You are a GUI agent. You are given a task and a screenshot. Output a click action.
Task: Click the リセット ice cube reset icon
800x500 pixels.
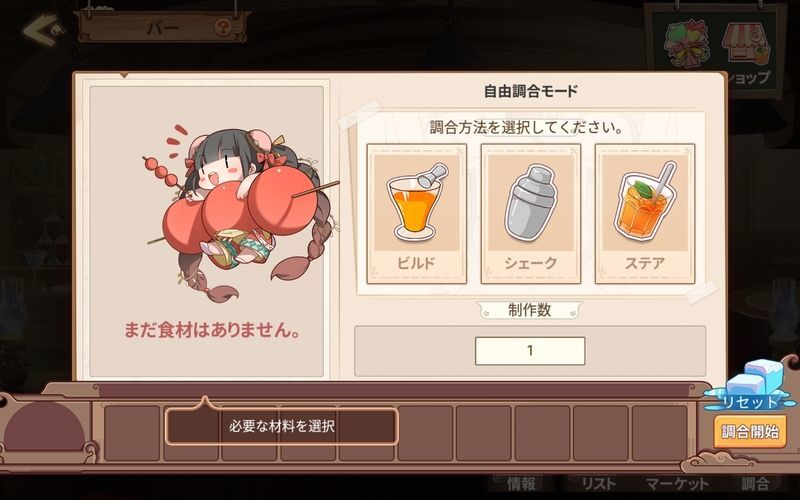coord(749,385)
